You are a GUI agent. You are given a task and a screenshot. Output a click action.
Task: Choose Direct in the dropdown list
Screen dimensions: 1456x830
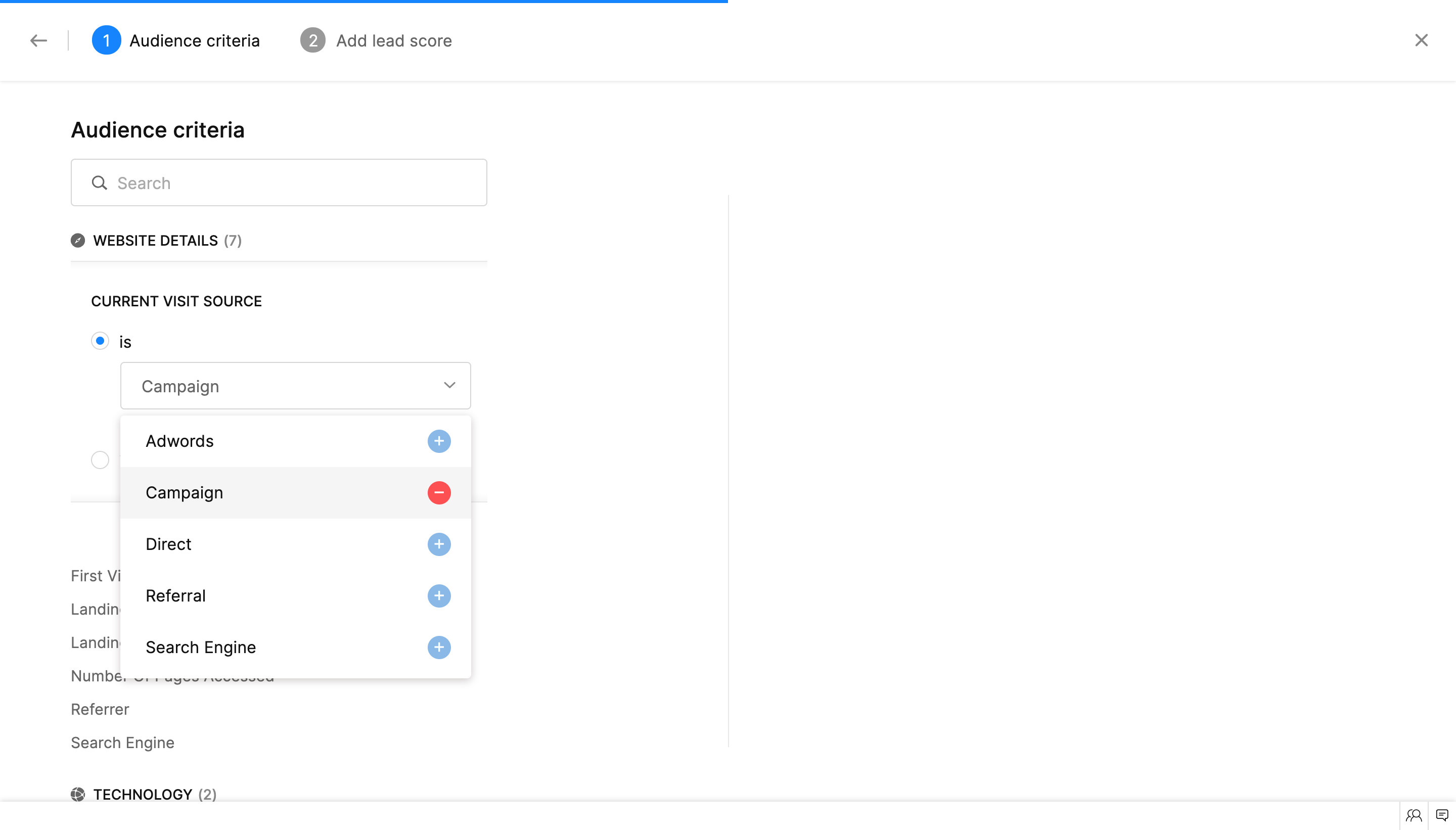(169, 544)
